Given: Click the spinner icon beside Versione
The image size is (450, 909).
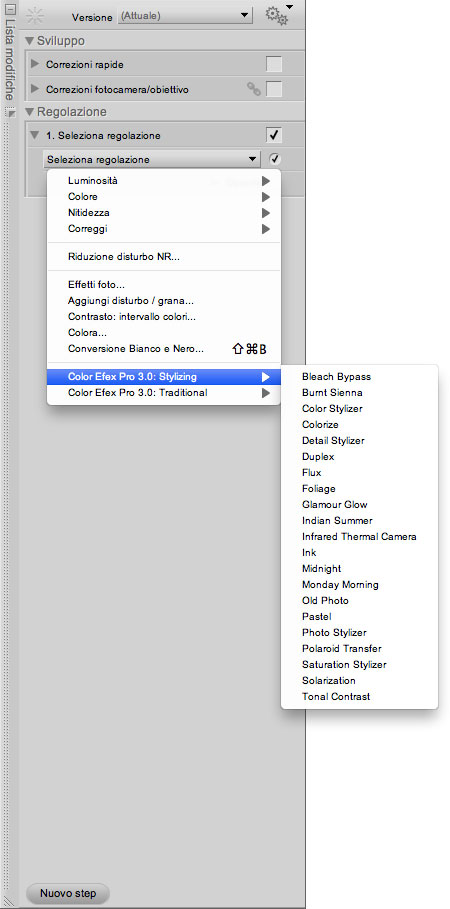Looking at the screenshot, I should click(35, 16).
